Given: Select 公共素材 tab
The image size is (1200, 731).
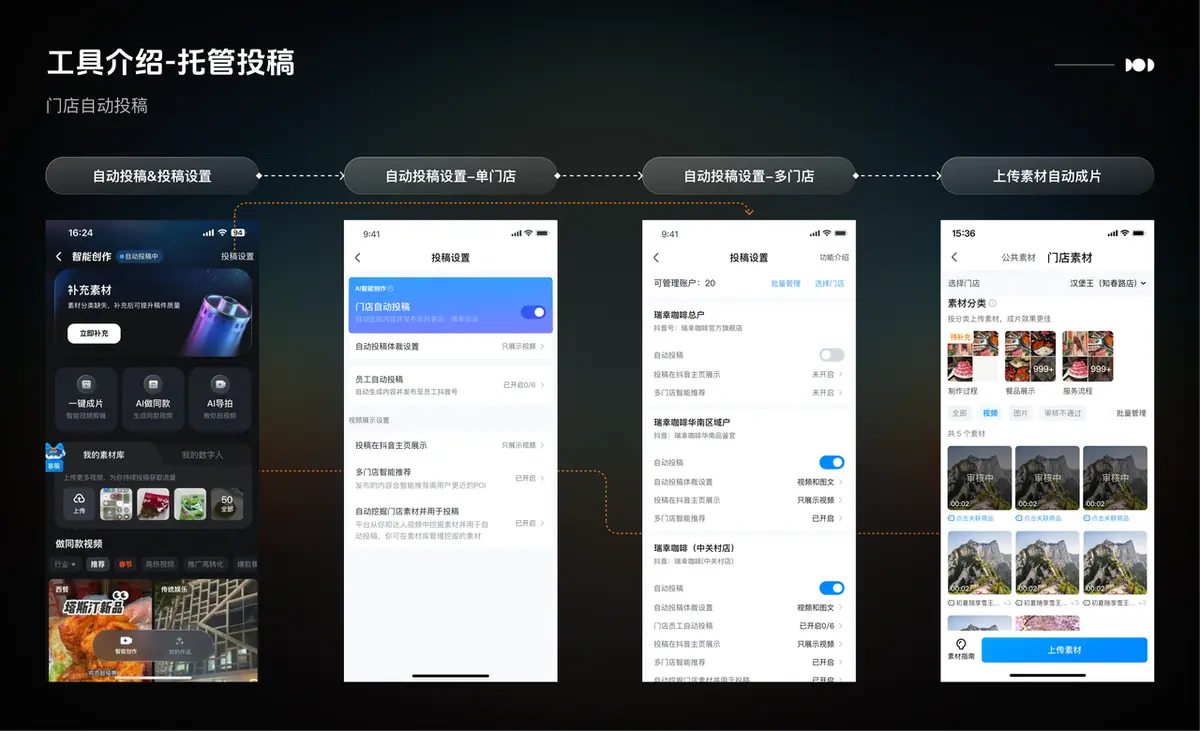Looking at the screenshot, I should (x=1018, y=258).
